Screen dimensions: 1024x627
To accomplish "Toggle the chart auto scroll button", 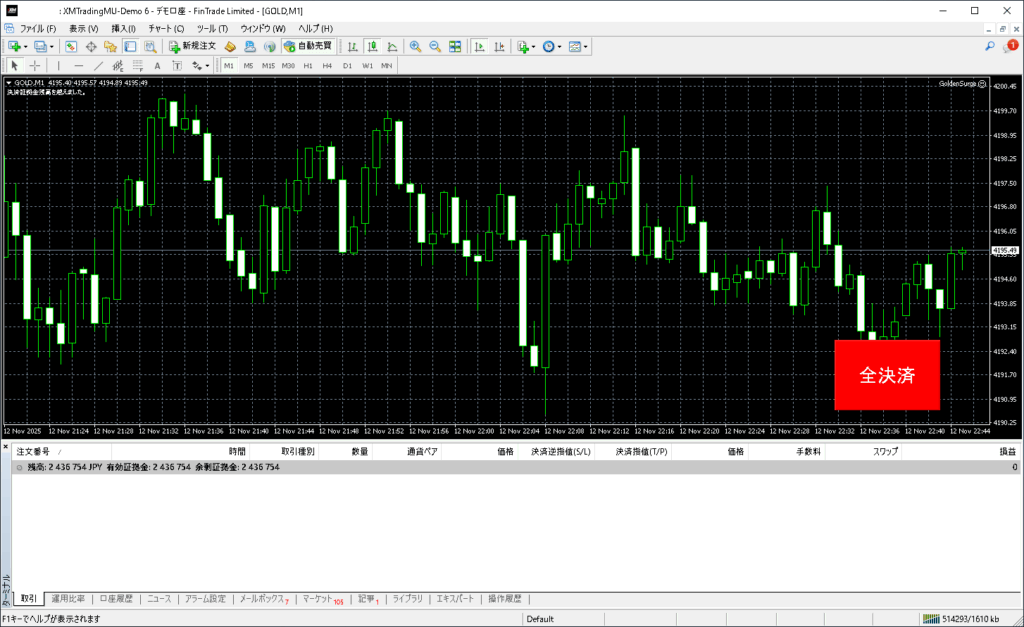I will [480, 47].
